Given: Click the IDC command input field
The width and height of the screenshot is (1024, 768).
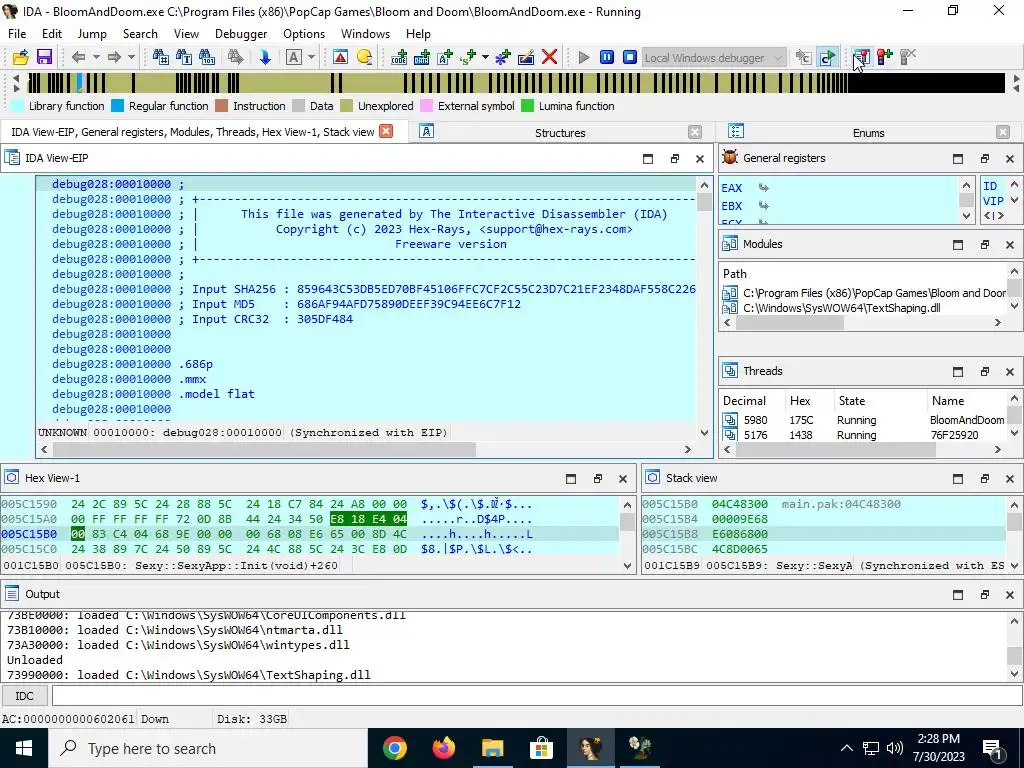Looking at the screenshot, I should click(537, 696).
